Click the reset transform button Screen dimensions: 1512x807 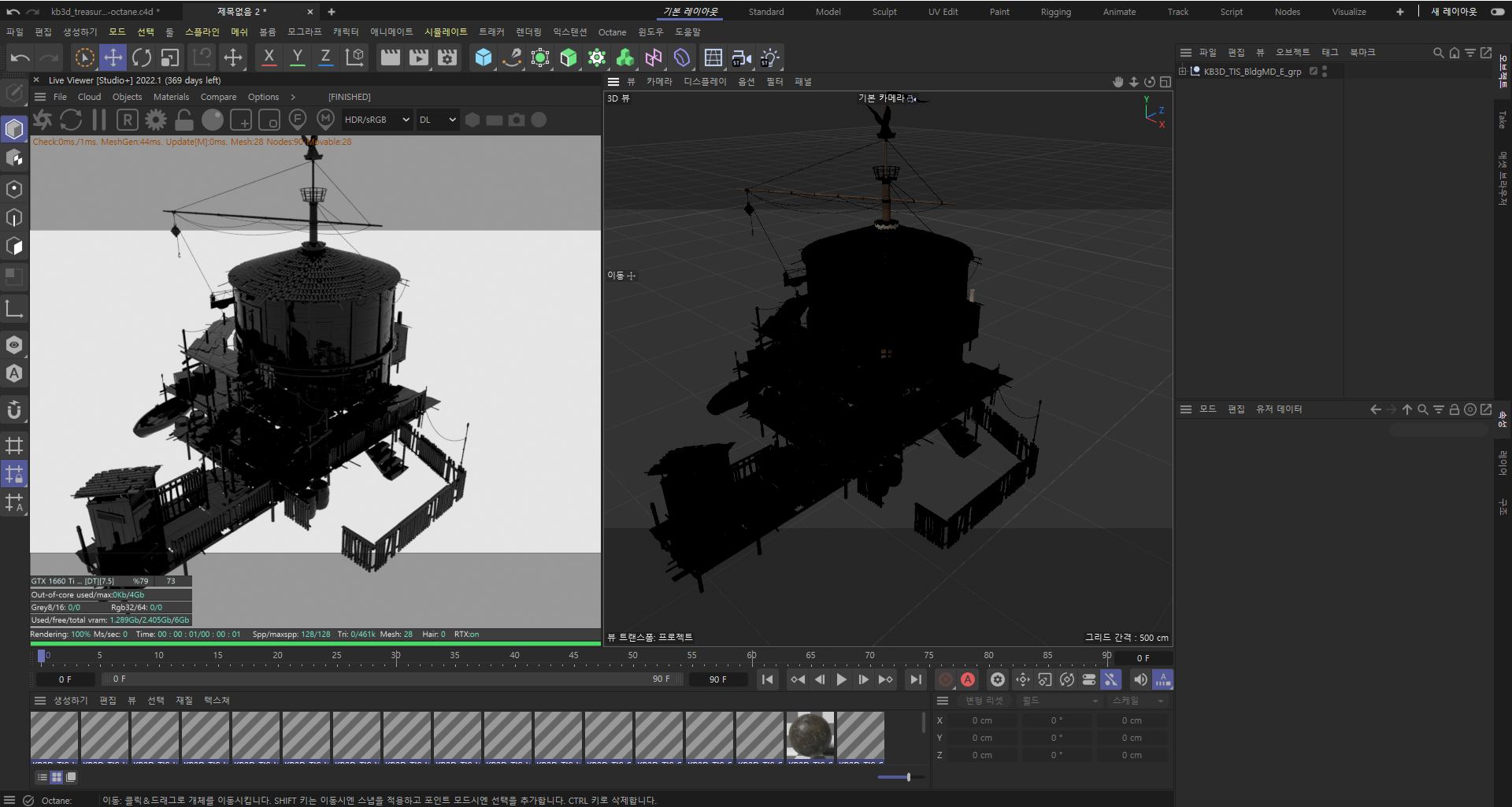point(984,701)
